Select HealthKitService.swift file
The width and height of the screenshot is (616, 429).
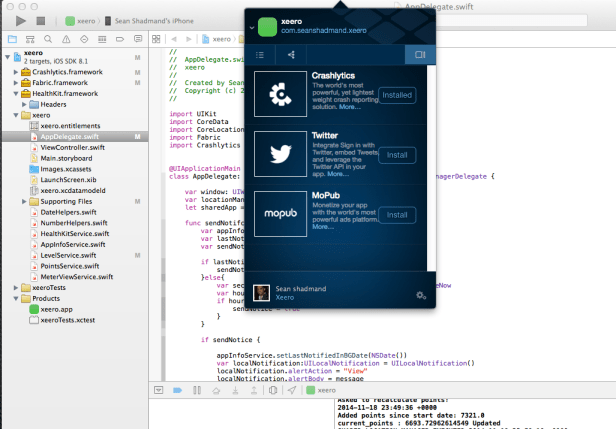click(75, 233)
